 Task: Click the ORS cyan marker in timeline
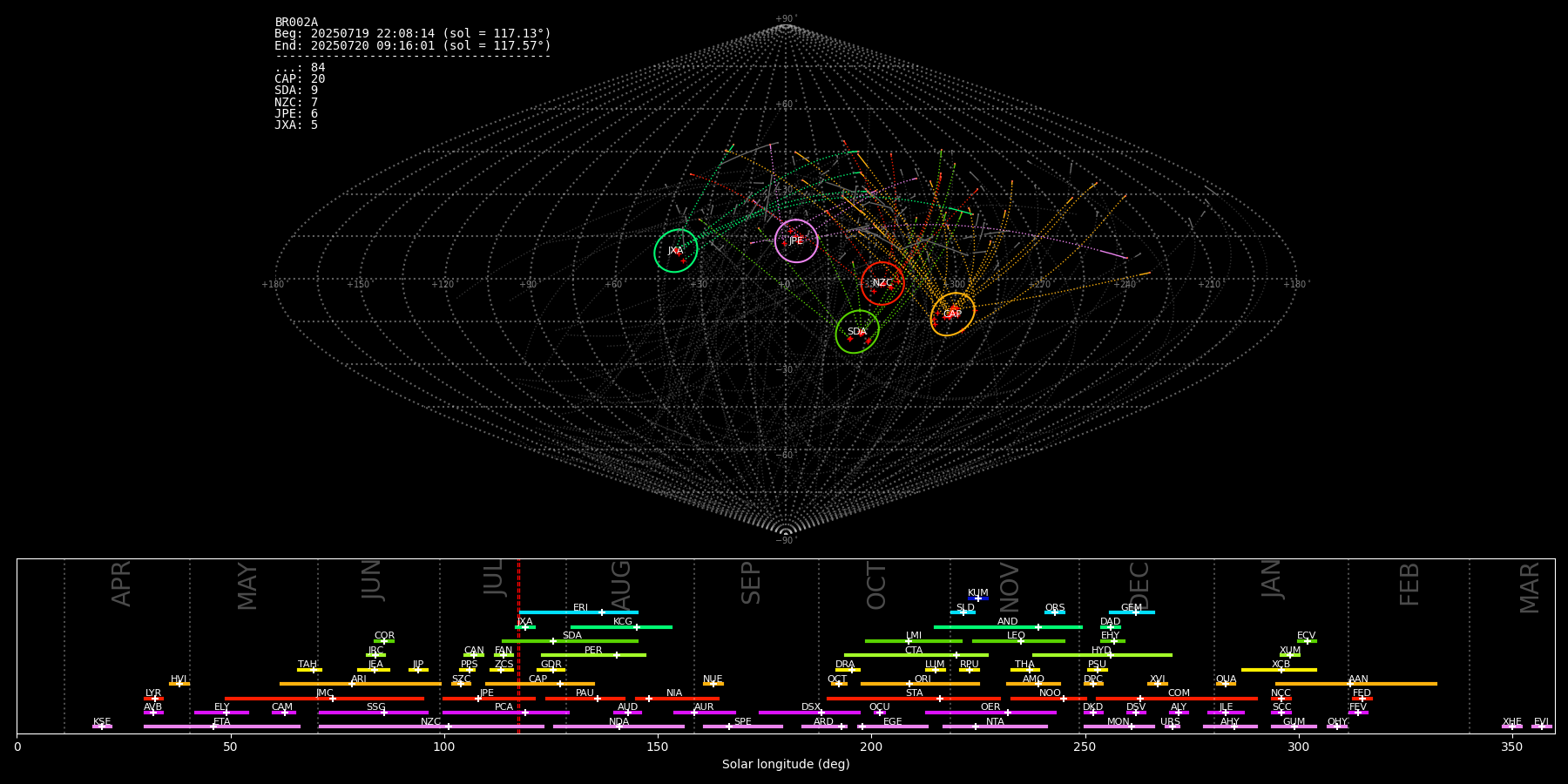point(1055,612)
